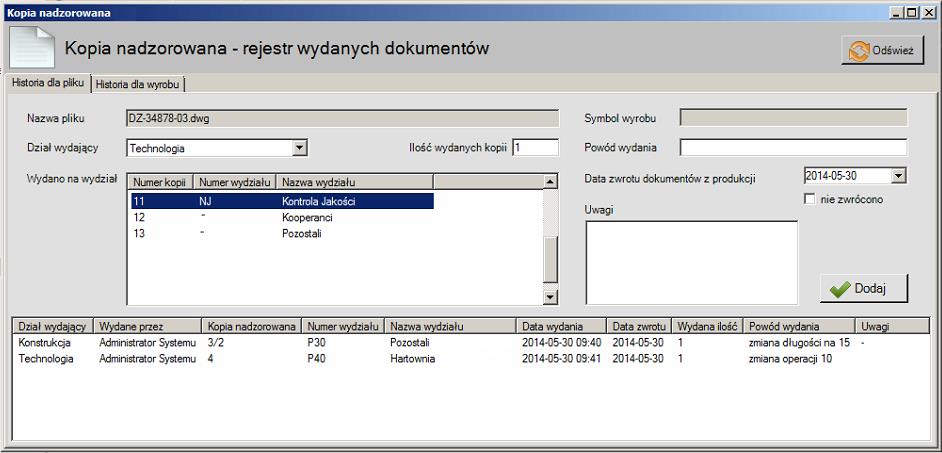Maximize the Kopia nadzorowana window
Viewport: 942px width, 453px height.
pos(913,11)
